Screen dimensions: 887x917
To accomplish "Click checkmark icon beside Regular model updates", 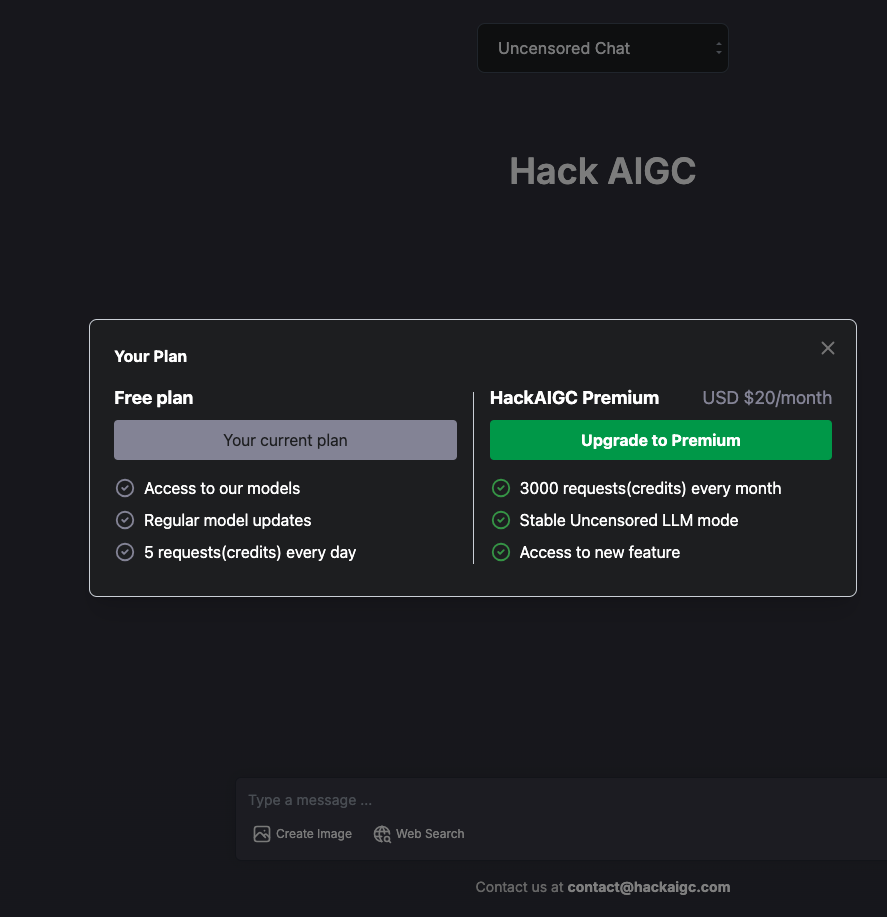I will (x=125, y=520).
